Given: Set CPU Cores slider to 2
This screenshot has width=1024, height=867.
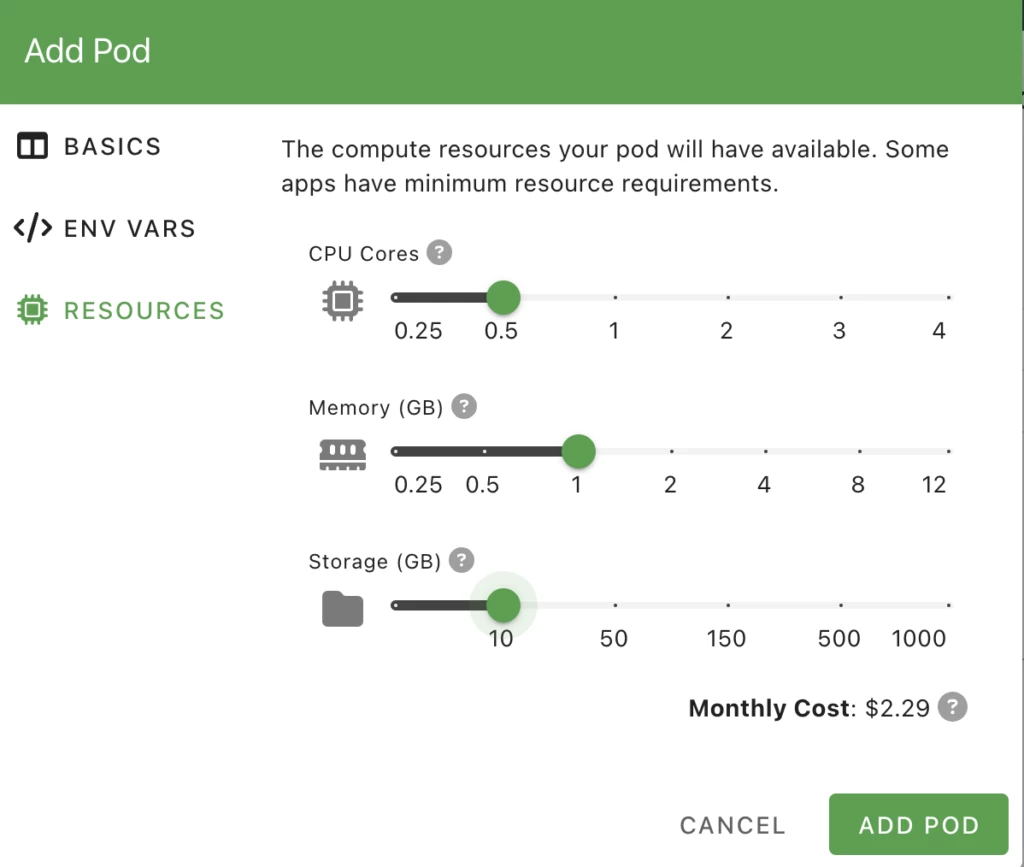Looking at the screenshot, I should click(728, 297).
